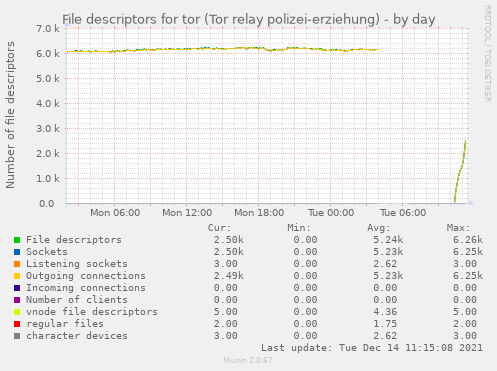
Task: Click the 'Mon 06:00' x-axis label
Action: [115, 213]
